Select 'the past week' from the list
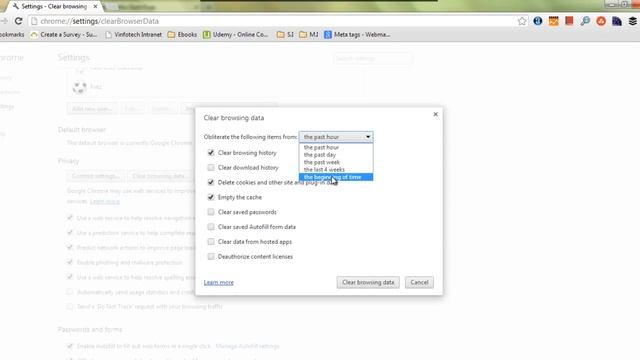This screenshot has width=640, height=360. (336, 162)
